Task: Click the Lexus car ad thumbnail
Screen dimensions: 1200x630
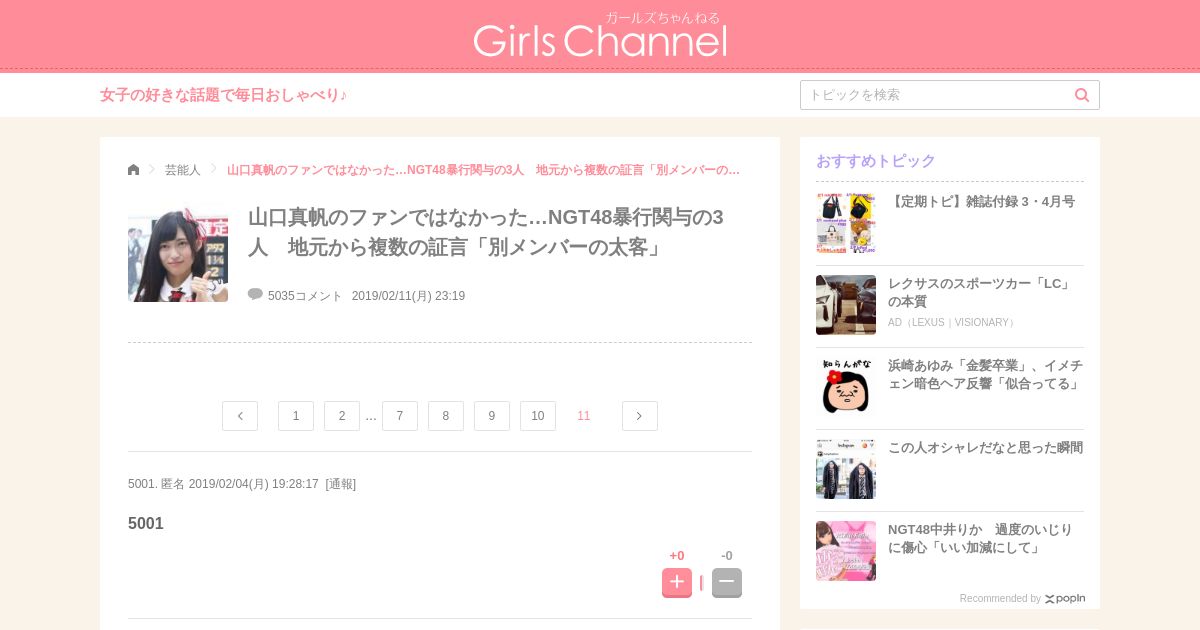Action: coord(846,305)
